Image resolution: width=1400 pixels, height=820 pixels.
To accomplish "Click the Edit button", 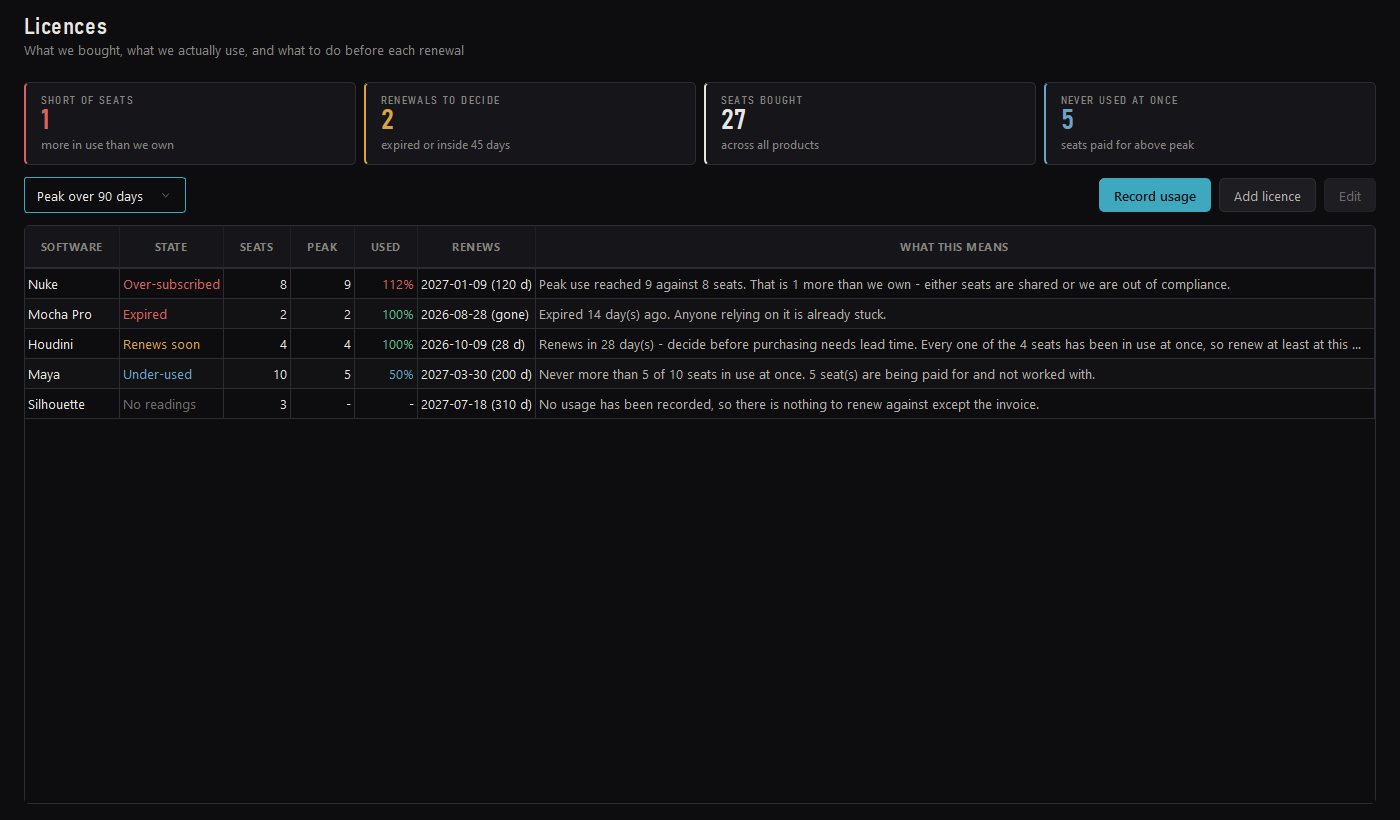I will point(1350,196).
